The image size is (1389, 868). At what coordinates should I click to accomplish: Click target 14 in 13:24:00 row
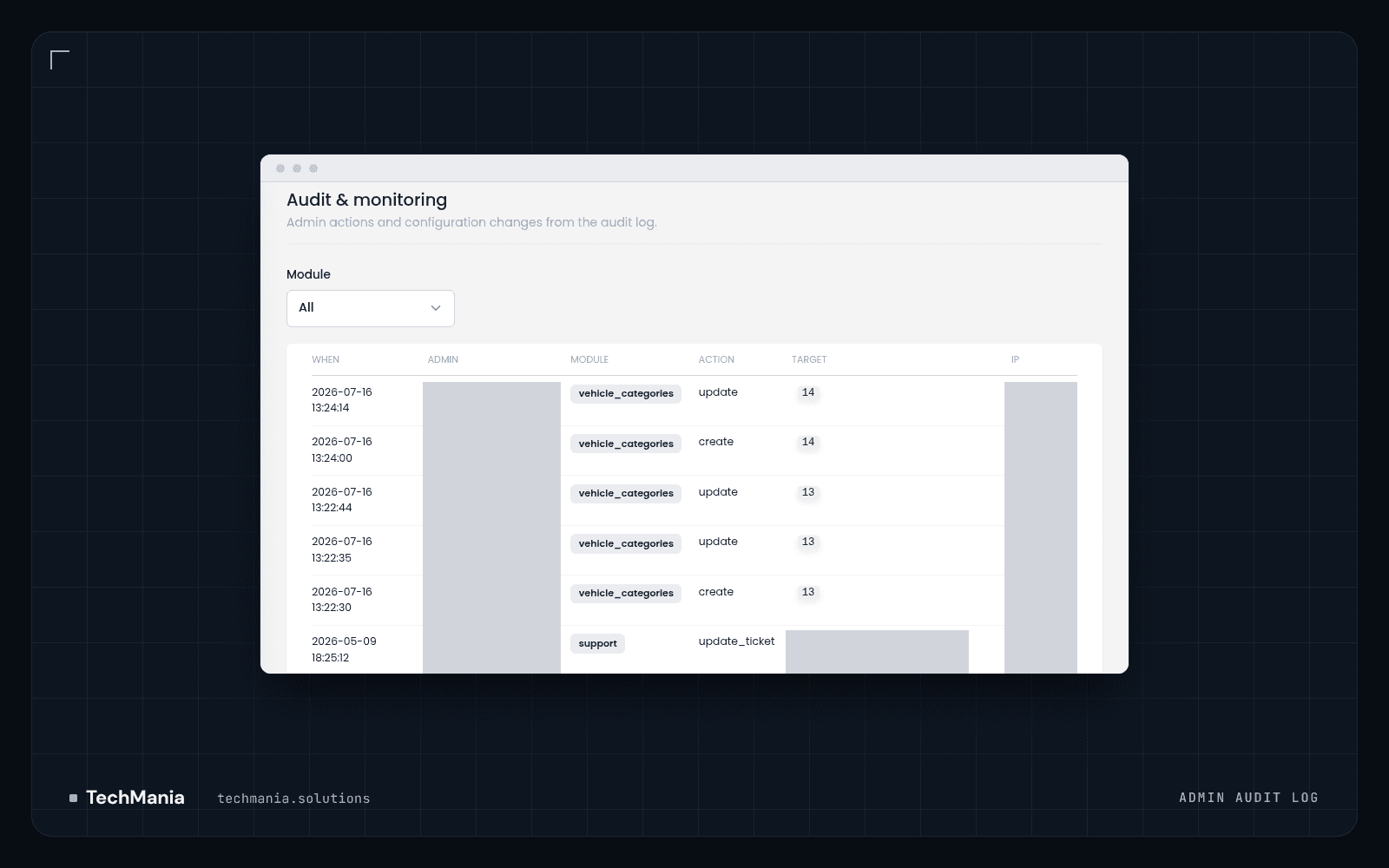(808, 442)
